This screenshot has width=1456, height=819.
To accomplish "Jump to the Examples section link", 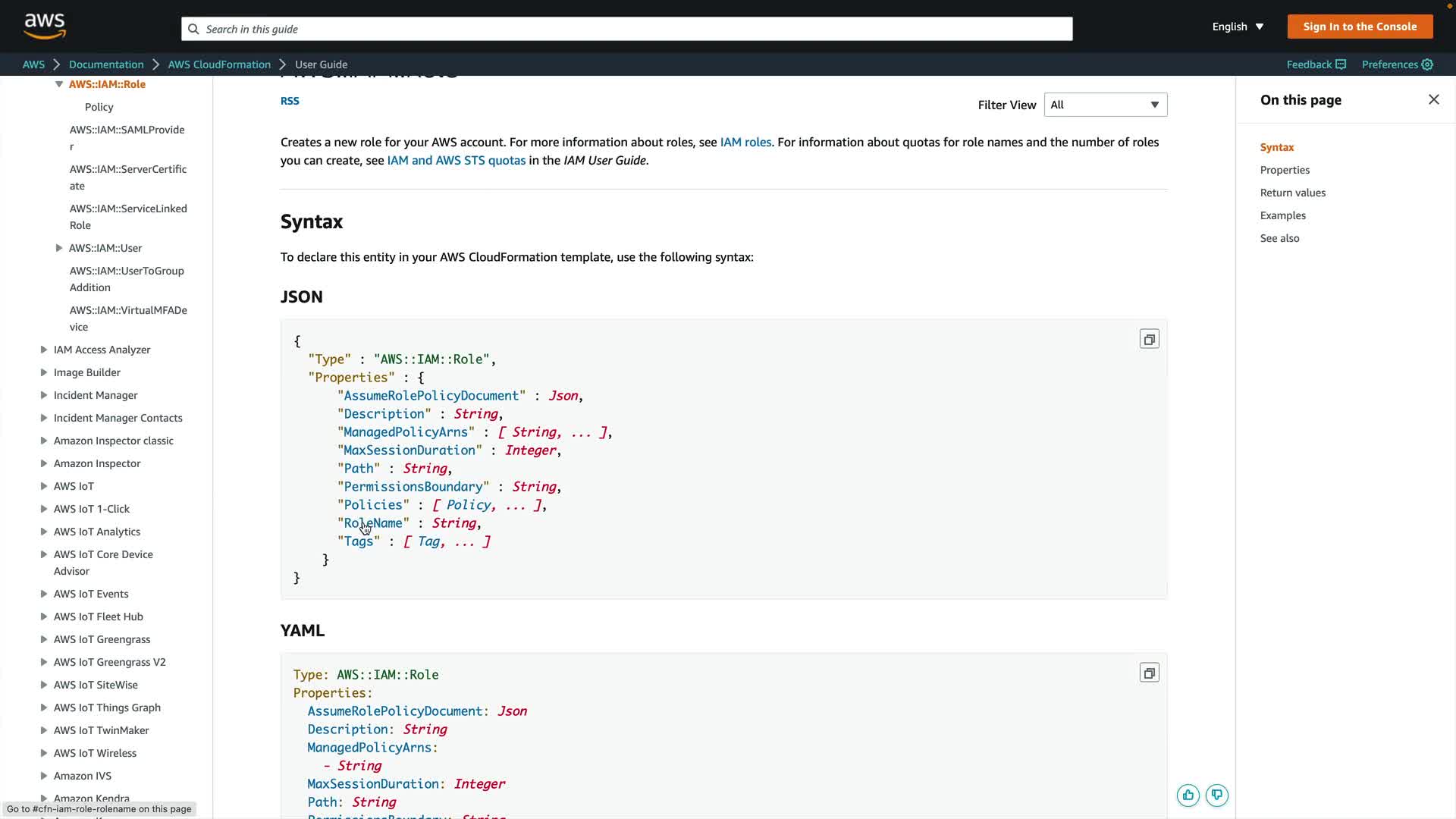I will [1282, 215].
